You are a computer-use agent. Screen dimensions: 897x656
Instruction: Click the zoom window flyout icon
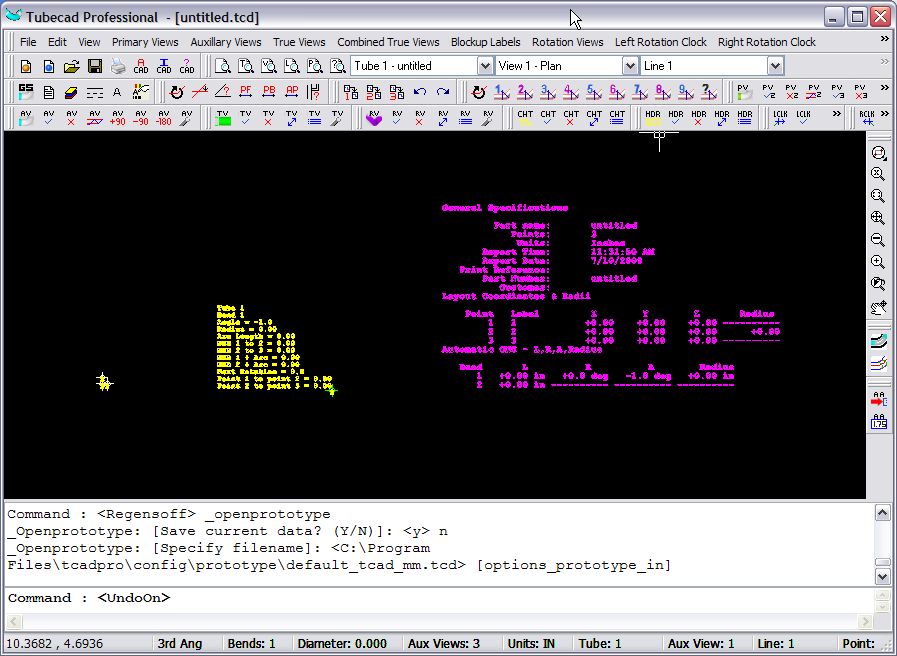pyautogui.click(x=878, y=153)
